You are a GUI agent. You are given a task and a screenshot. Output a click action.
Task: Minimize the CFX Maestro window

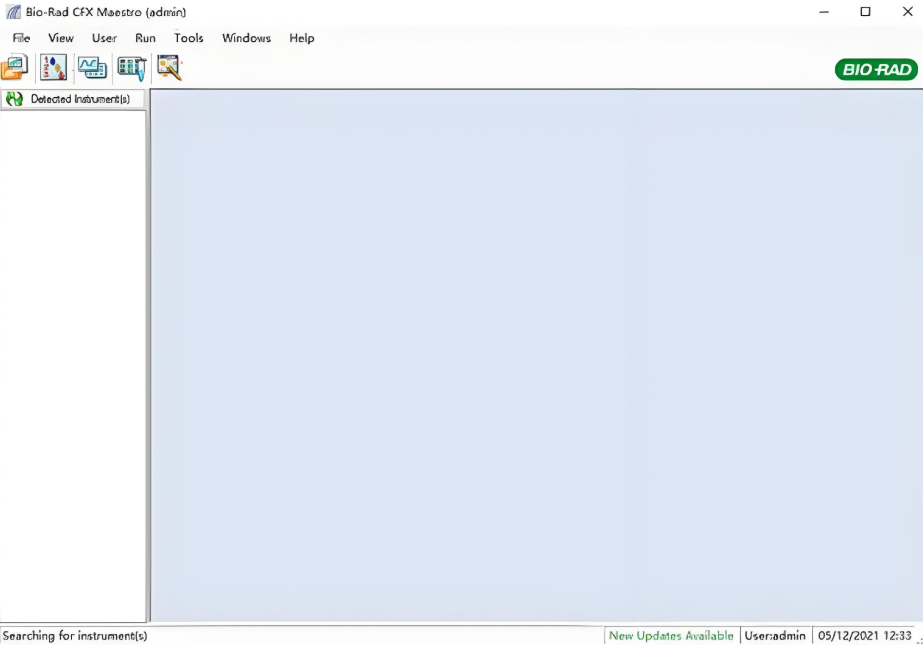824,12
